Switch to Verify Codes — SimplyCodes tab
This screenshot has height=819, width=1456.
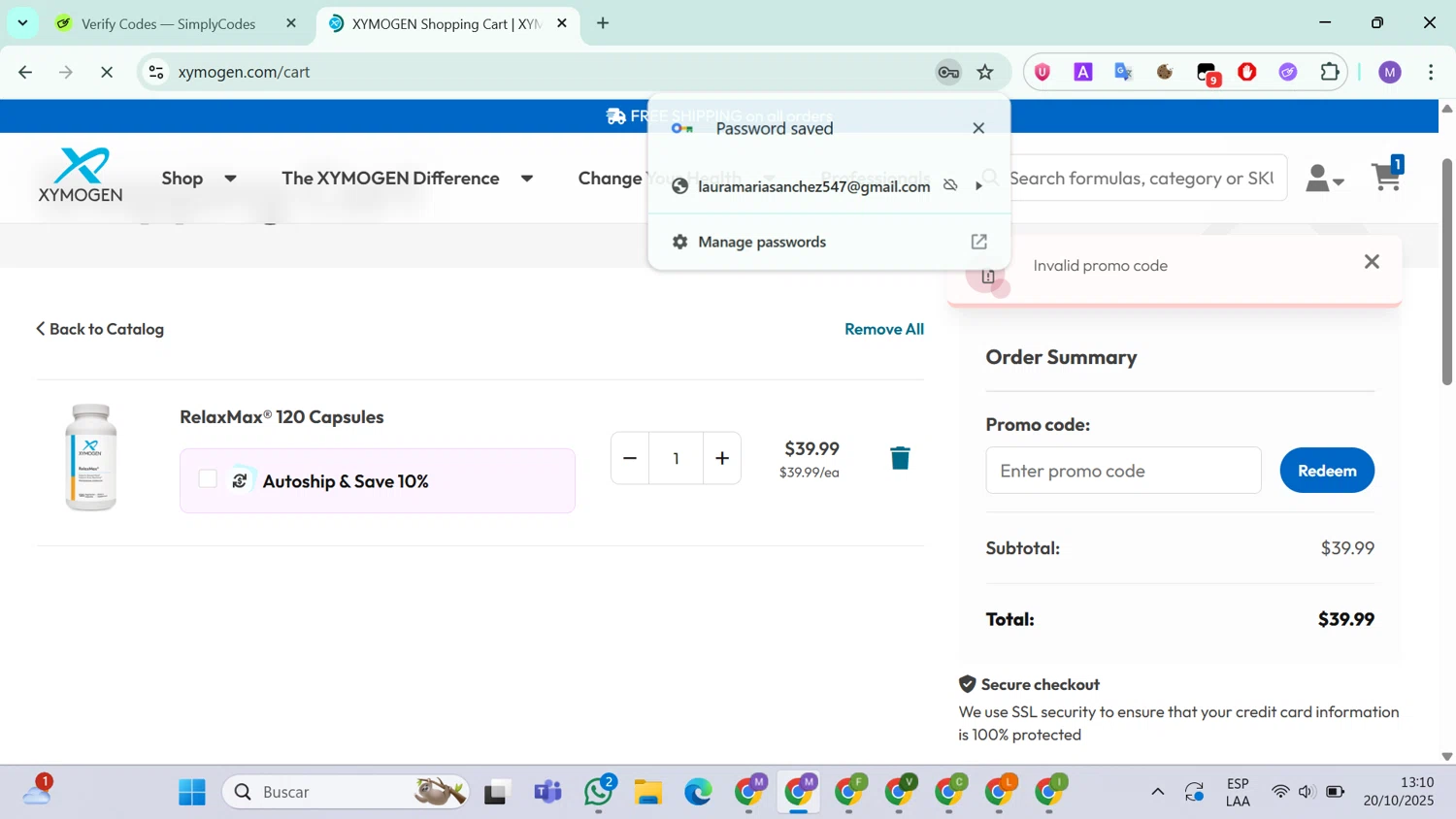coord(167,23)
